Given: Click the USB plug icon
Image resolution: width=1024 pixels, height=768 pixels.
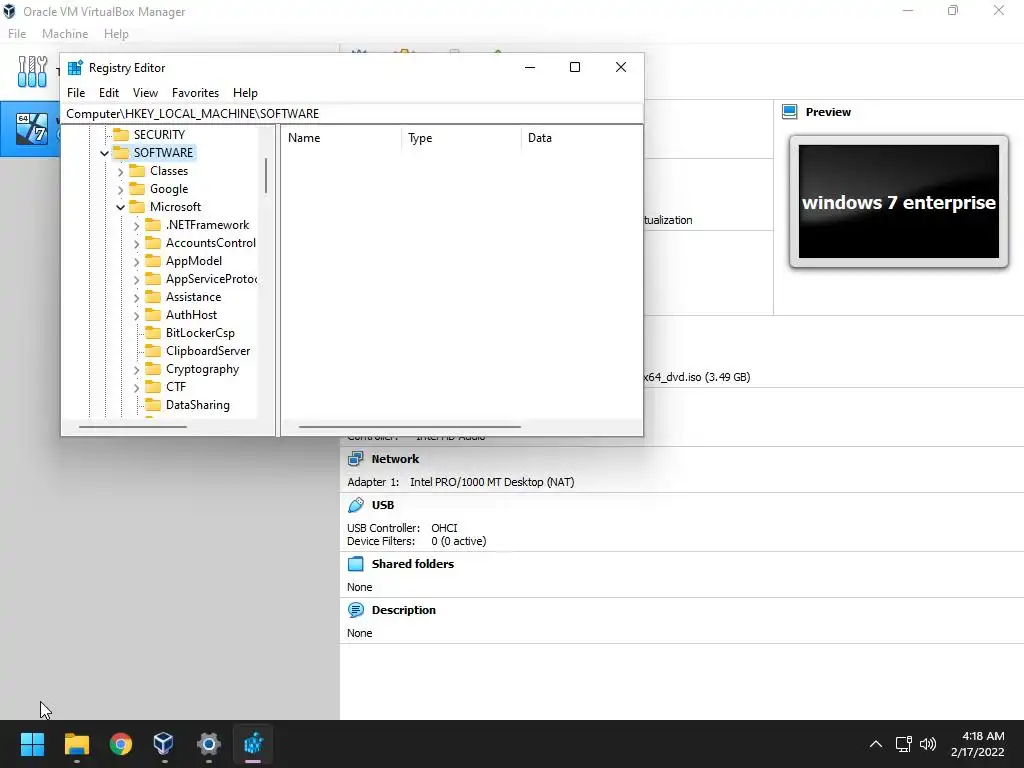Looking at the screenshot, I should 356,505.
